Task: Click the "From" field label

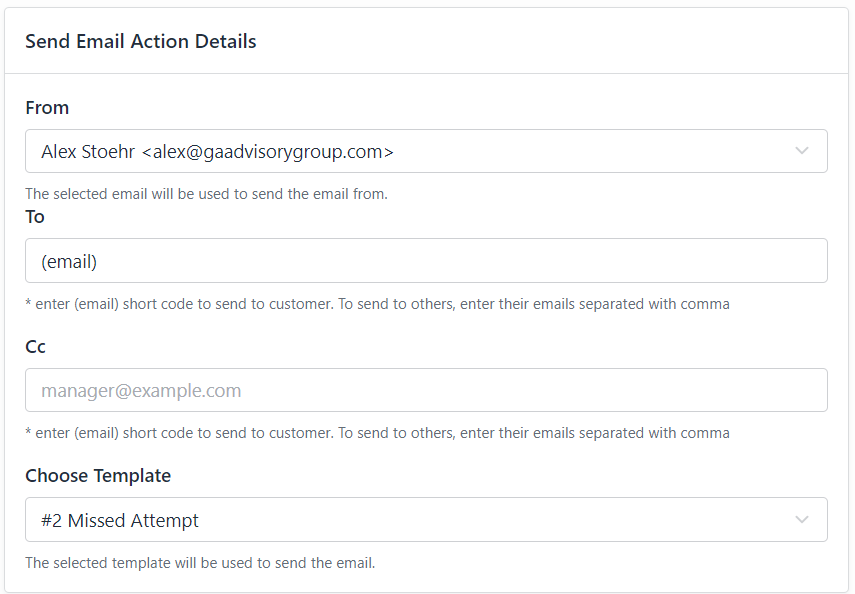Action: pyautogui.click(x=47, y=107)
